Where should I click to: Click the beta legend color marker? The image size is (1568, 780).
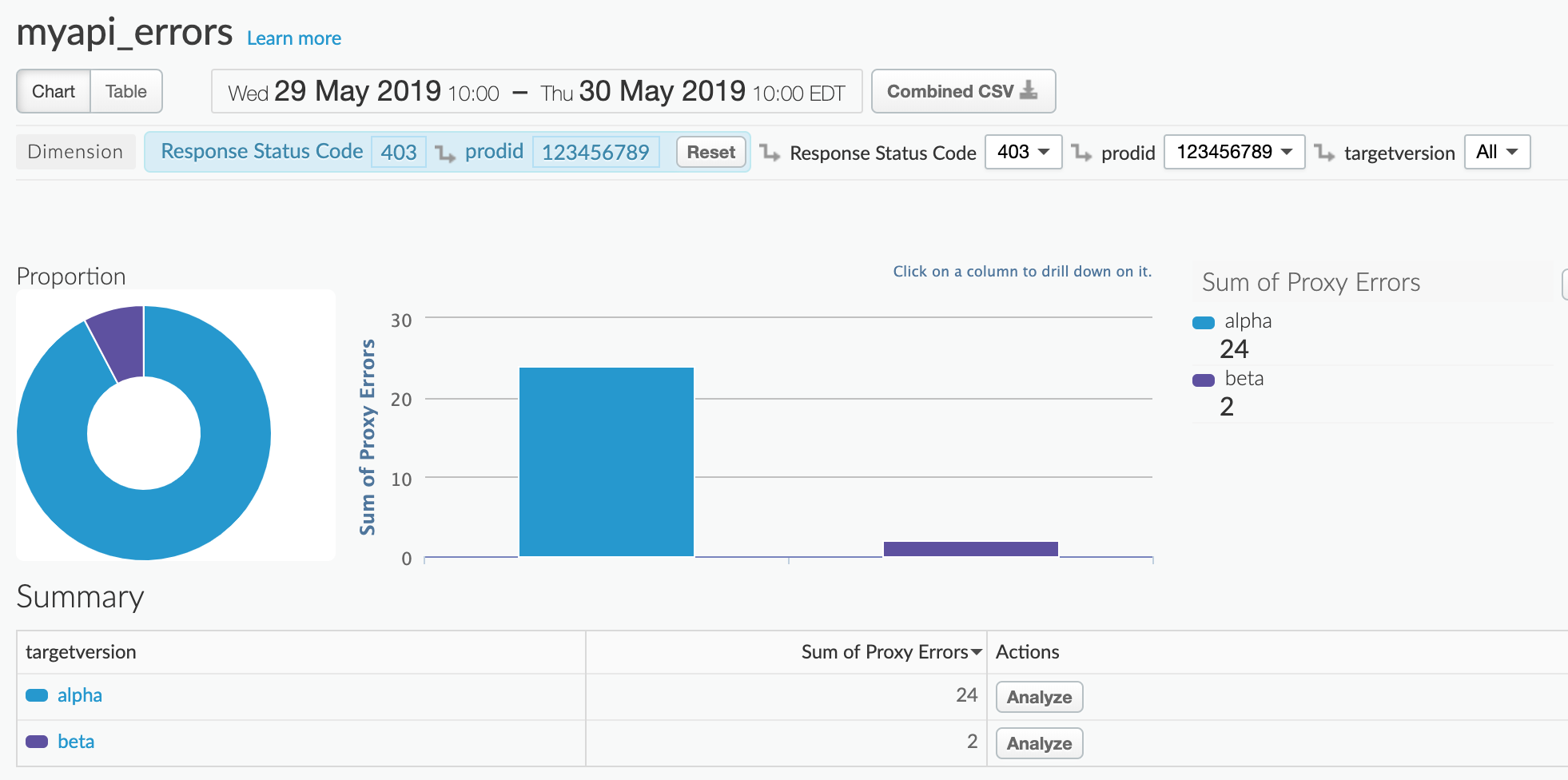(1203, 380)
